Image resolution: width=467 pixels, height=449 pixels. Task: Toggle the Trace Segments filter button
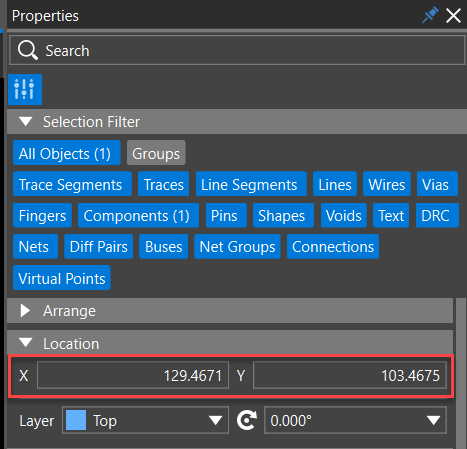[x=72, y=184]
